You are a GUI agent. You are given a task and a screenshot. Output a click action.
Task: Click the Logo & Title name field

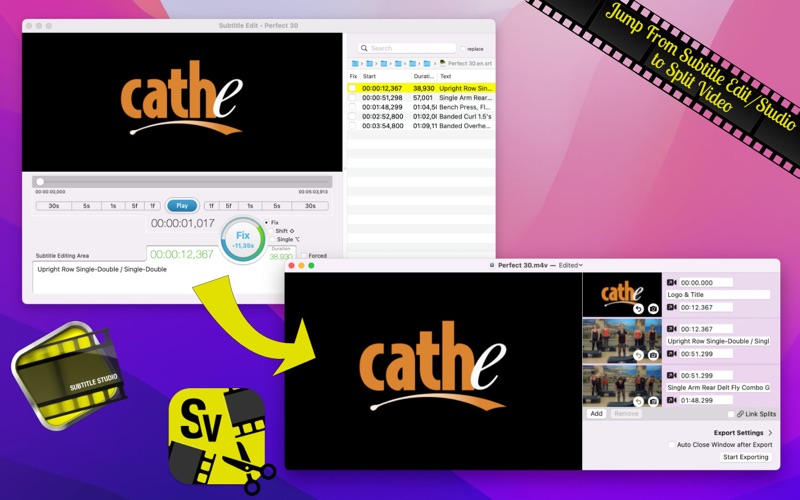pyautogui.click(x=718, y=294)
